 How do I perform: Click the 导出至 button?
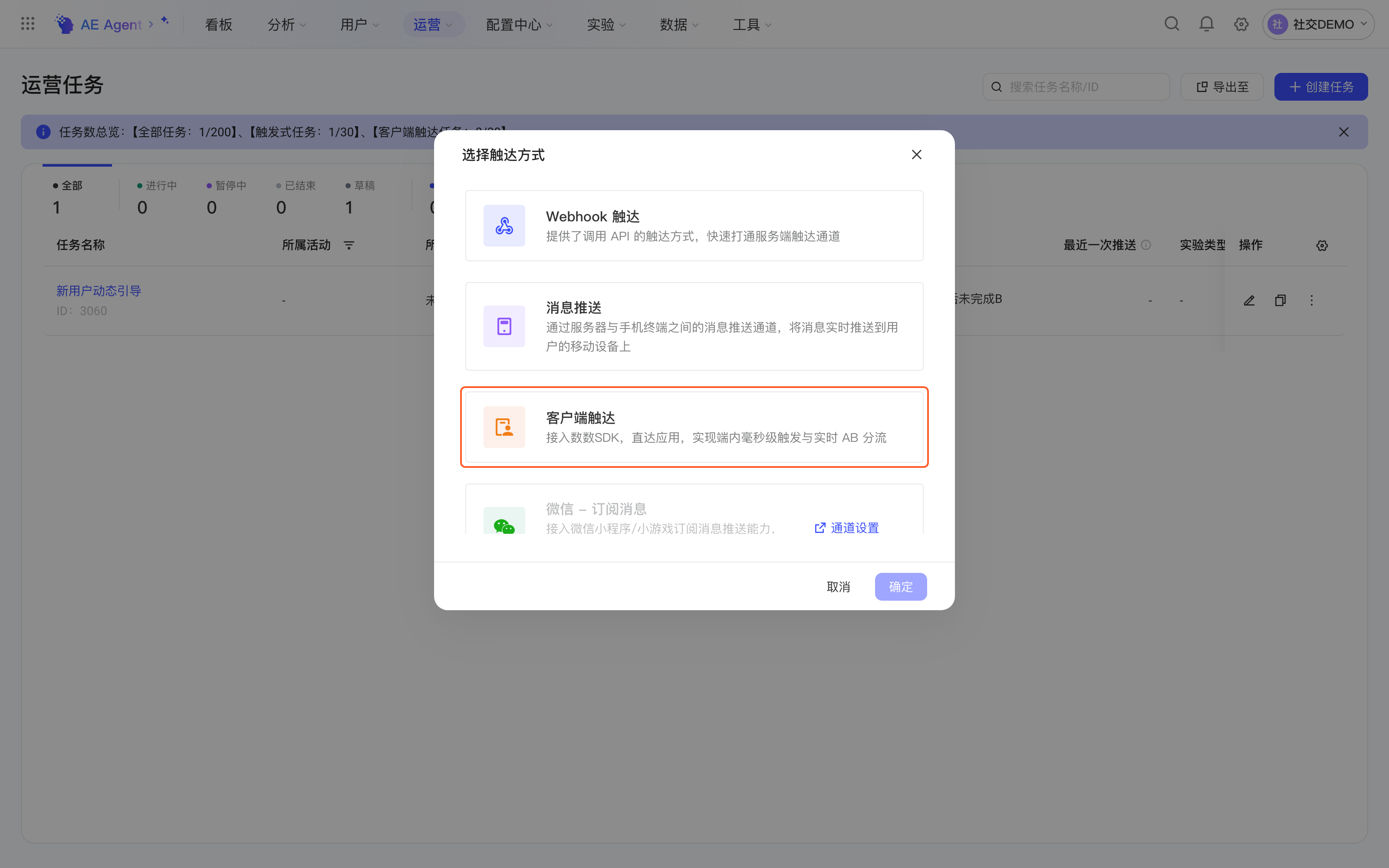[1222, 87]
